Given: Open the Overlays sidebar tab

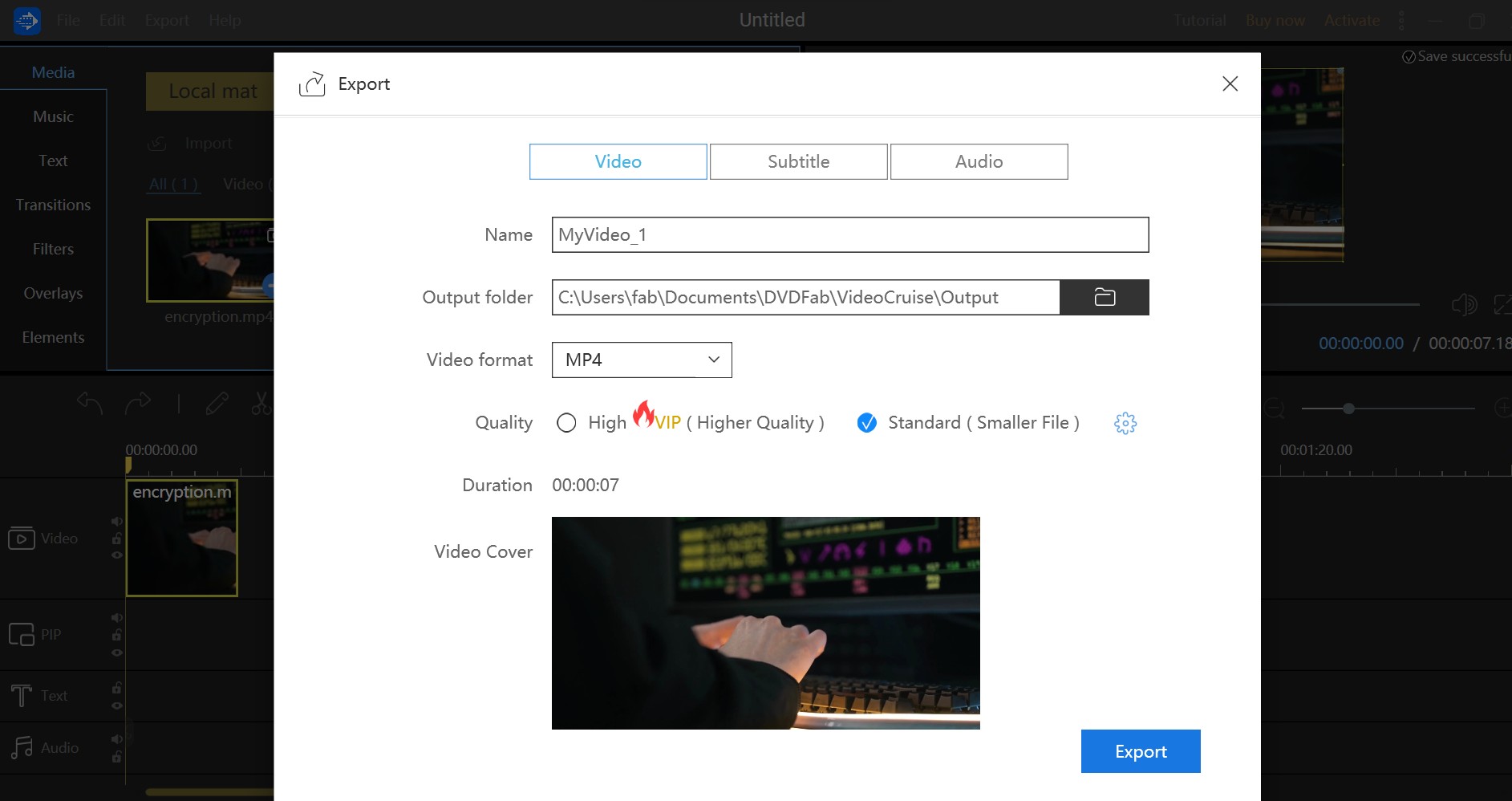Looking at the screenshot, I should pos(53,293).
